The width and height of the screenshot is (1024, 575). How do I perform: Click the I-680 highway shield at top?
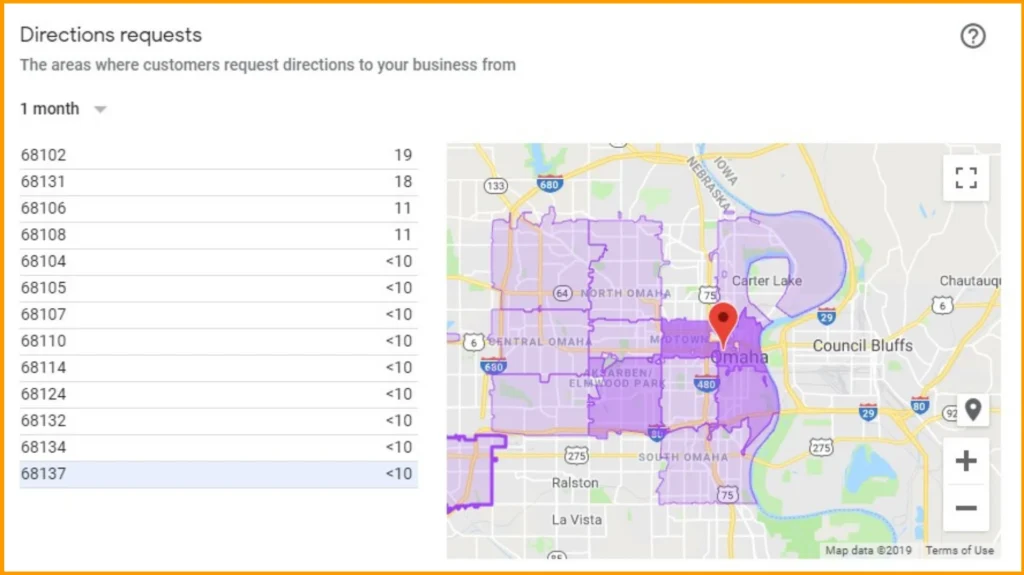(x=548, y=183)
